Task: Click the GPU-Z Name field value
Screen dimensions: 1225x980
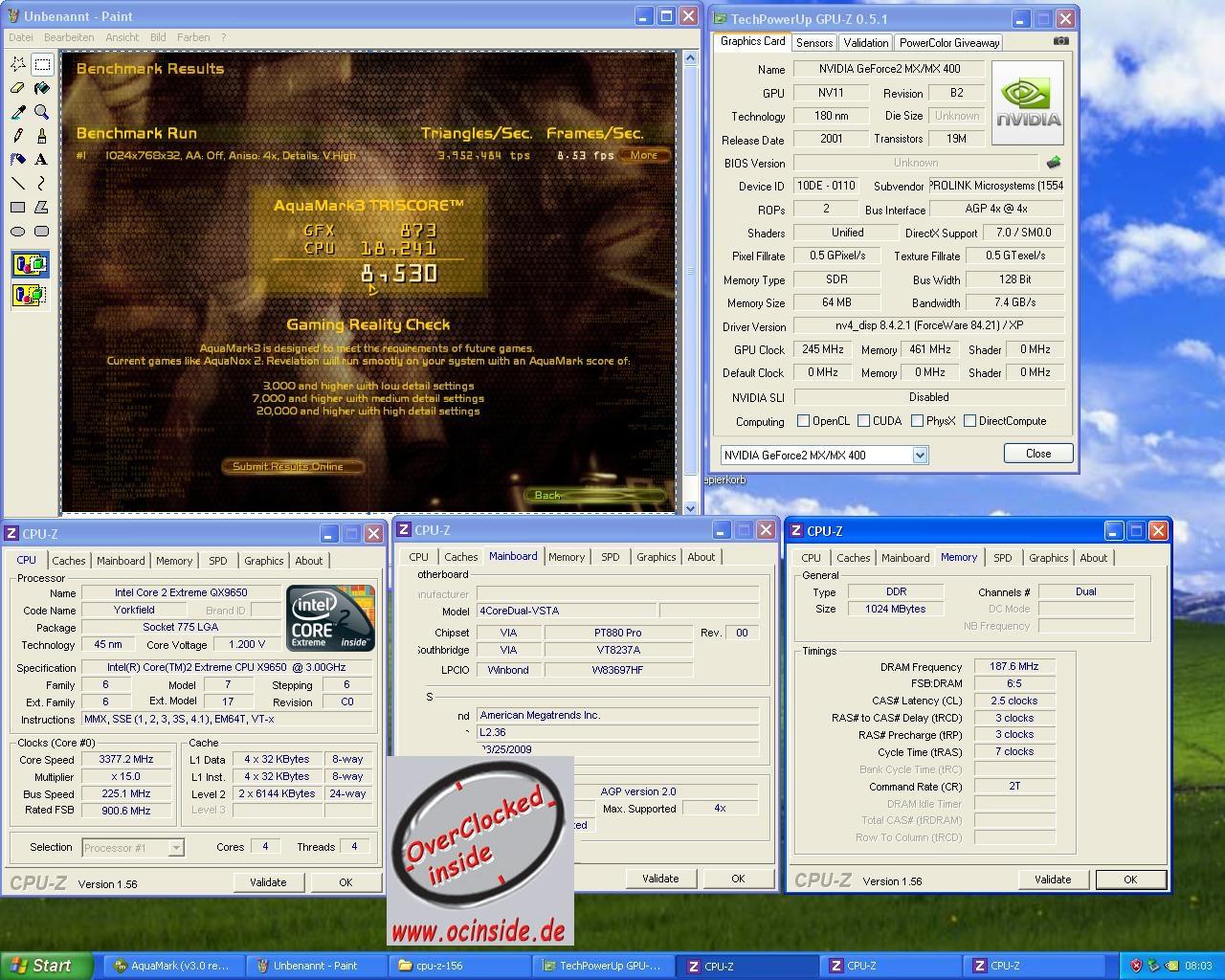Action: coord(888,69)
